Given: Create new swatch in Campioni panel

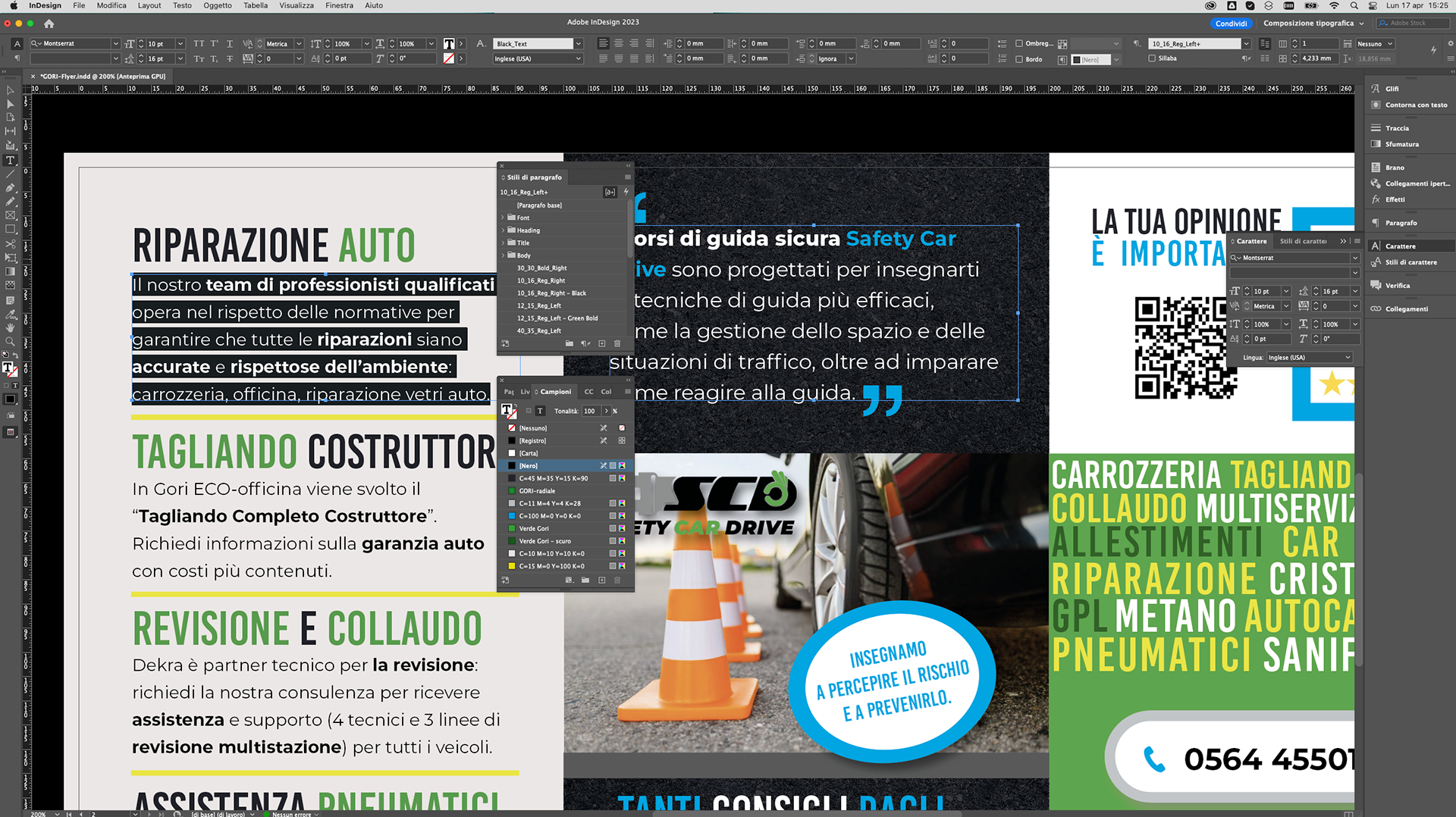Looking at the screenshot, I should [x=601, y=580].
